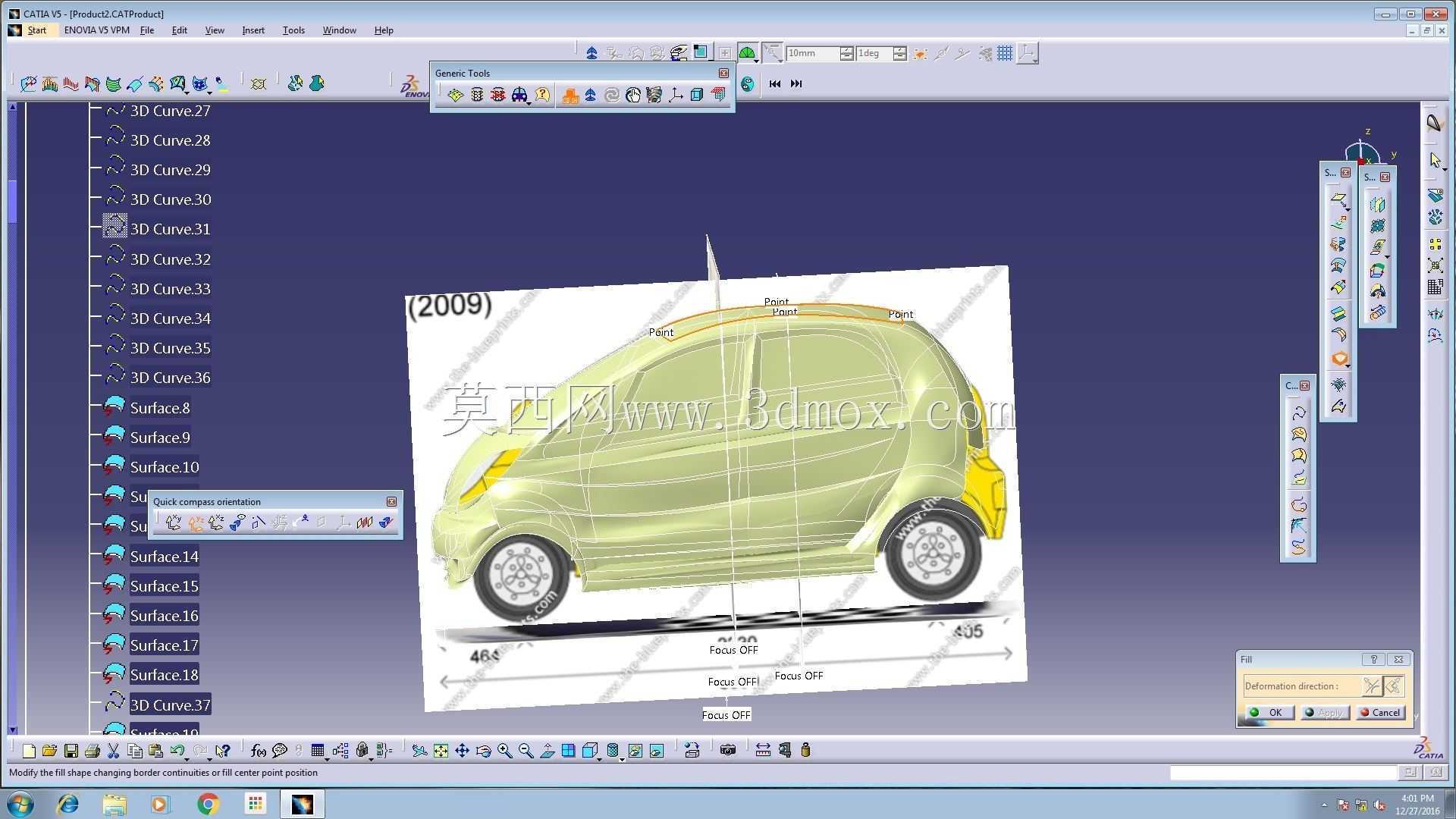This screenshot has width=1456, height=819.
Task: Select the Rotate view icon
Action: click(483, 751)
